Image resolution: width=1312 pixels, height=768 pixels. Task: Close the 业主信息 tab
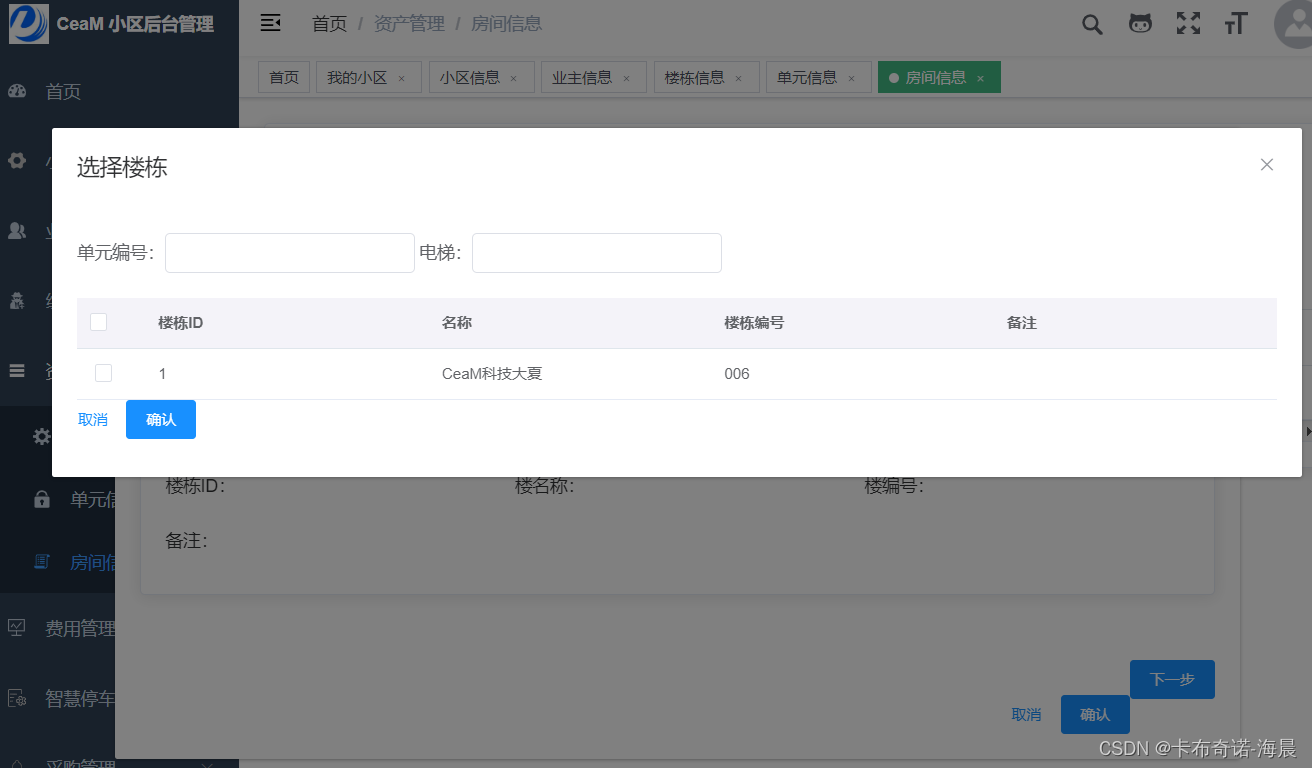point(627,78)
